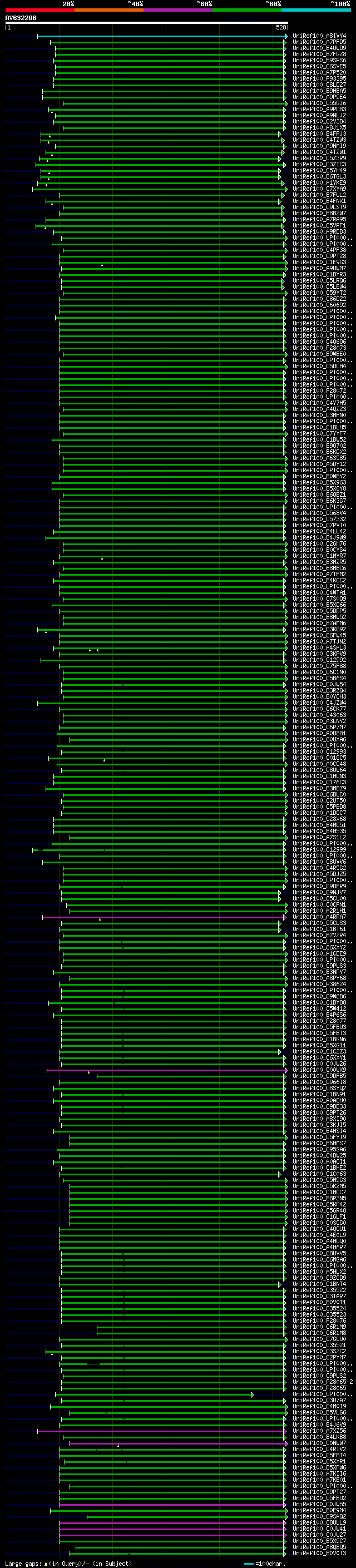
Task: Select label UniRef100_C5DCH4
Action: [319, 366]
